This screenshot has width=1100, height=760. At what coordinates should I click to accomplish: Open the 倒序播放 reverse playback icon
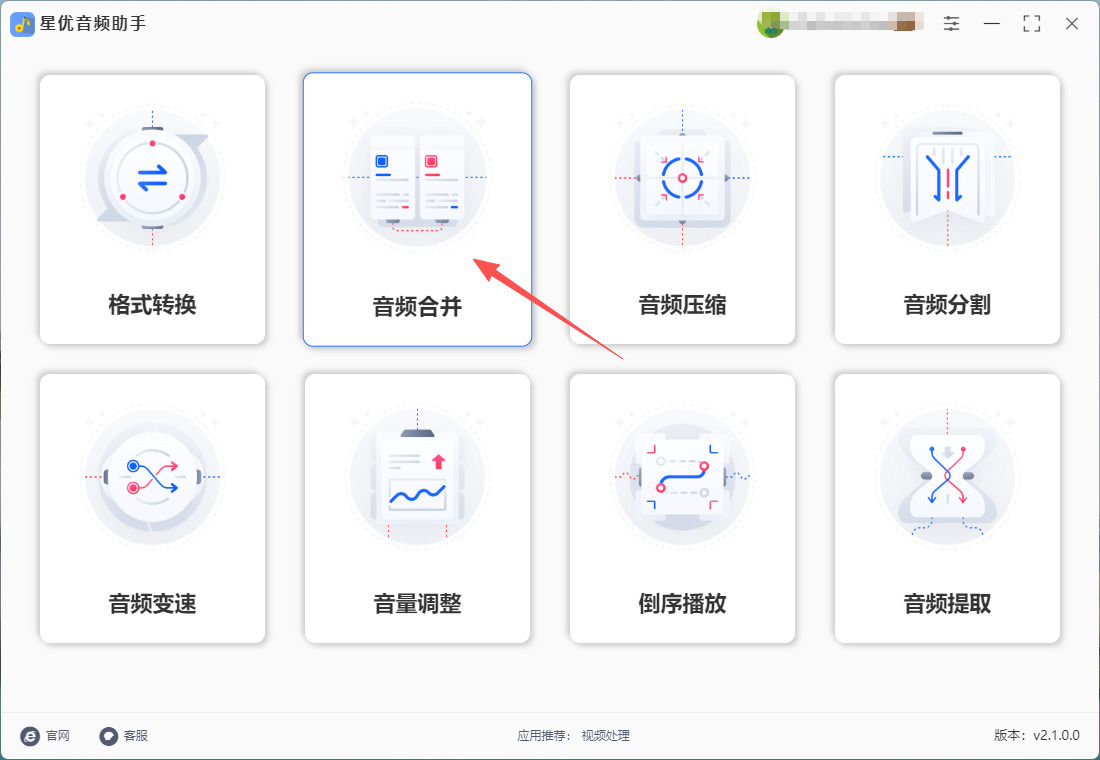point(682,476)
